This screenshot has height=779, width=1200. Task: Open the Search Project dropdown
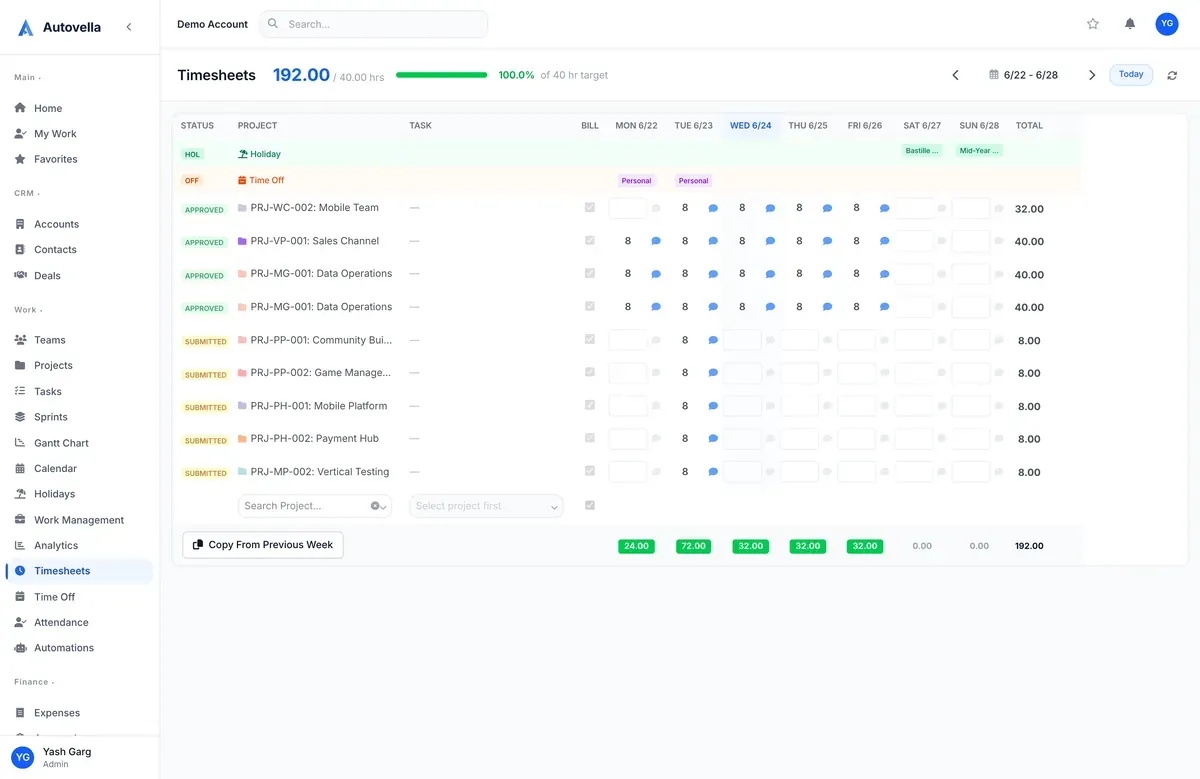[x=314, y=506]
